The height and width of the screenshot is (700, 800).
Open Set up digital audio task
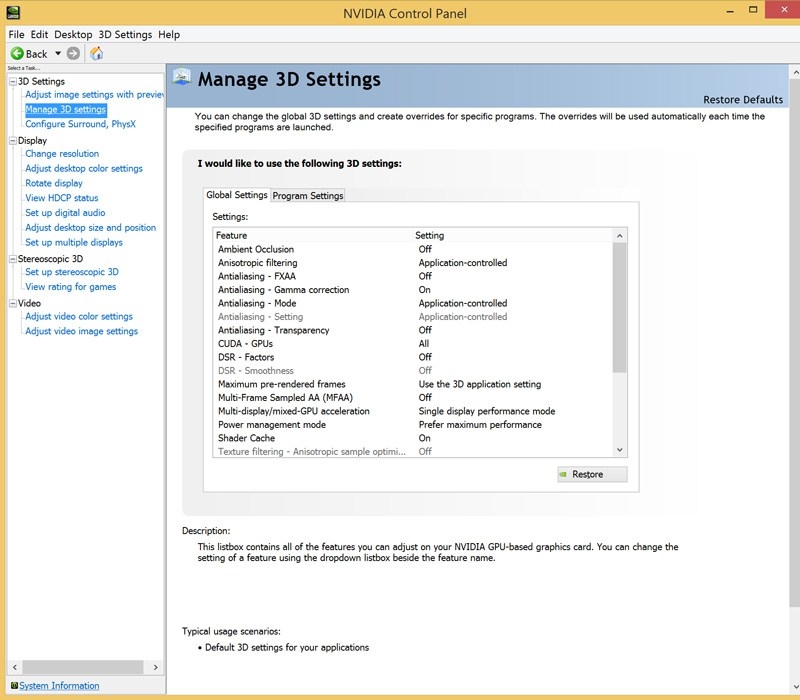65,213
